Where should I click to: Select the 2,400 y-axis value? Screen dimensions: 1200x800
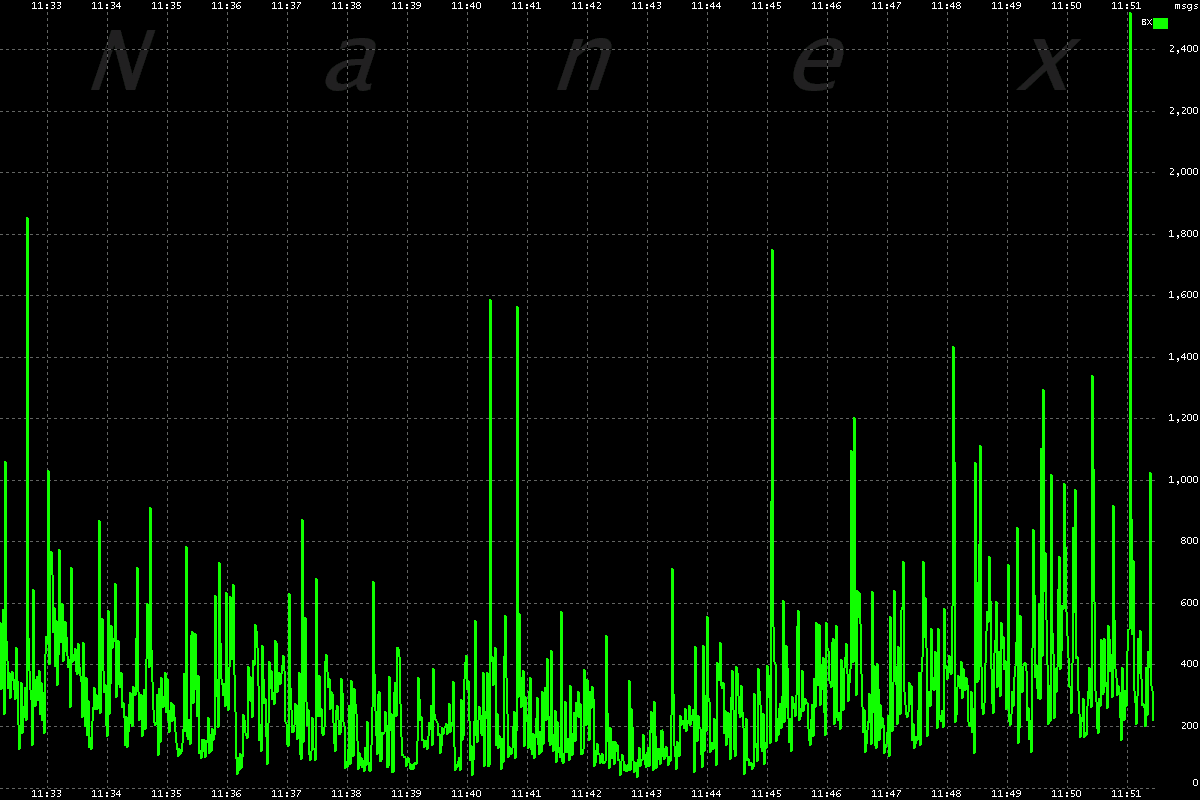tap(1183, 49)
